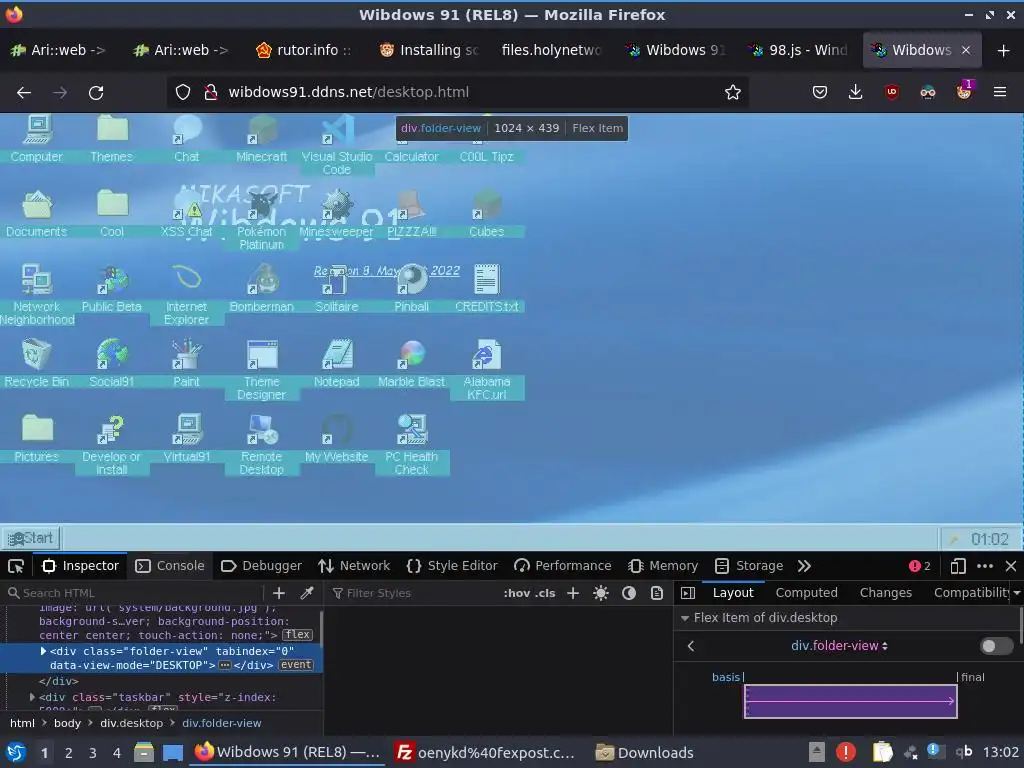Toggle the .cls class panel

coord(545,593)
